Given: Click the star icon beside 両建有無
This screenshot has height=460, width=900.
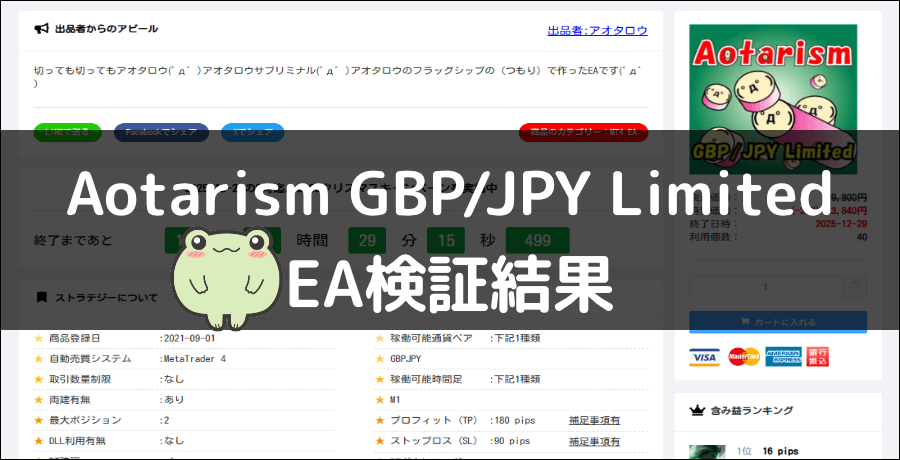Looking at the screenshot, I should pos(39,400).
